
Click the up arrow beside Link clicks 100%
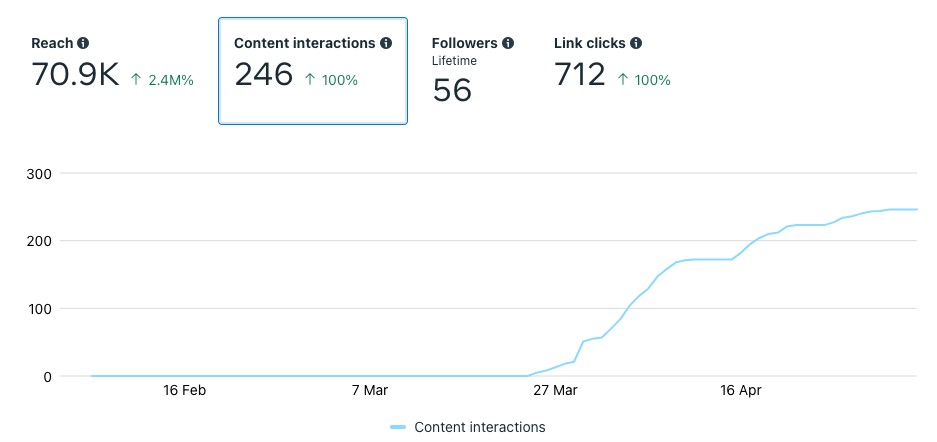(624, 80)
